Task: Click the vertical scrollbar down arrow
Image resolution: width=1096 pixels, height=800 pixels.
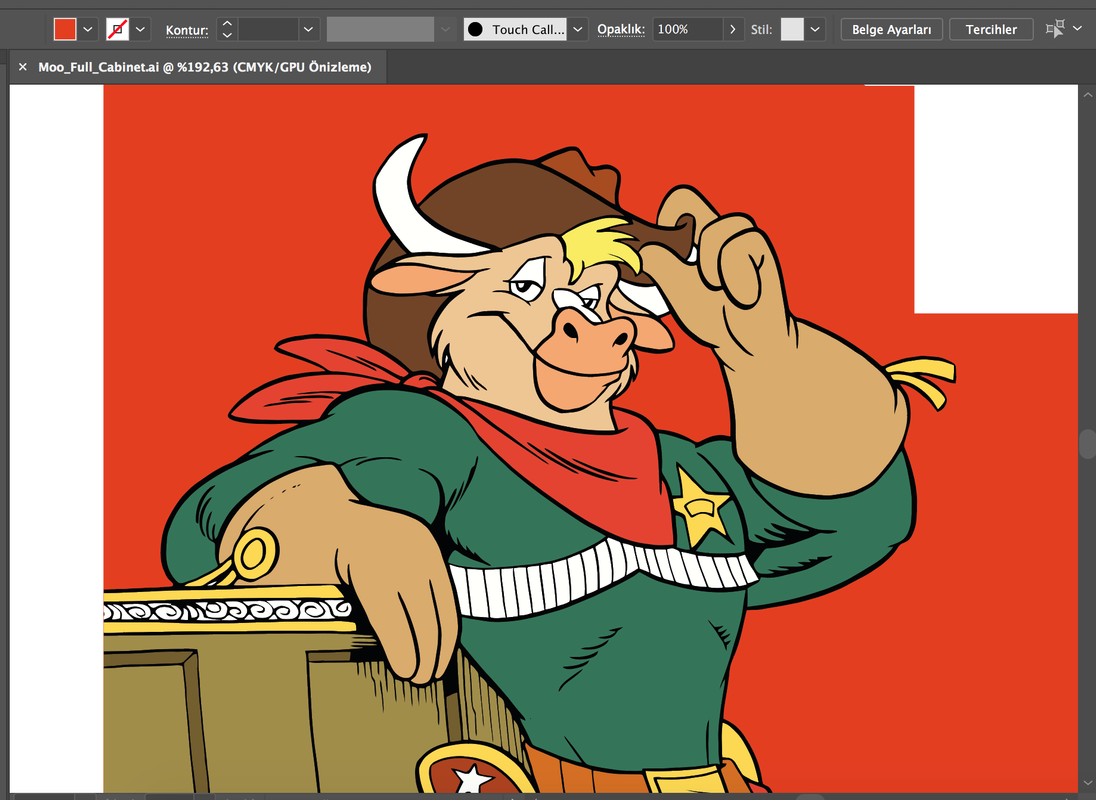Action: 1087,784
